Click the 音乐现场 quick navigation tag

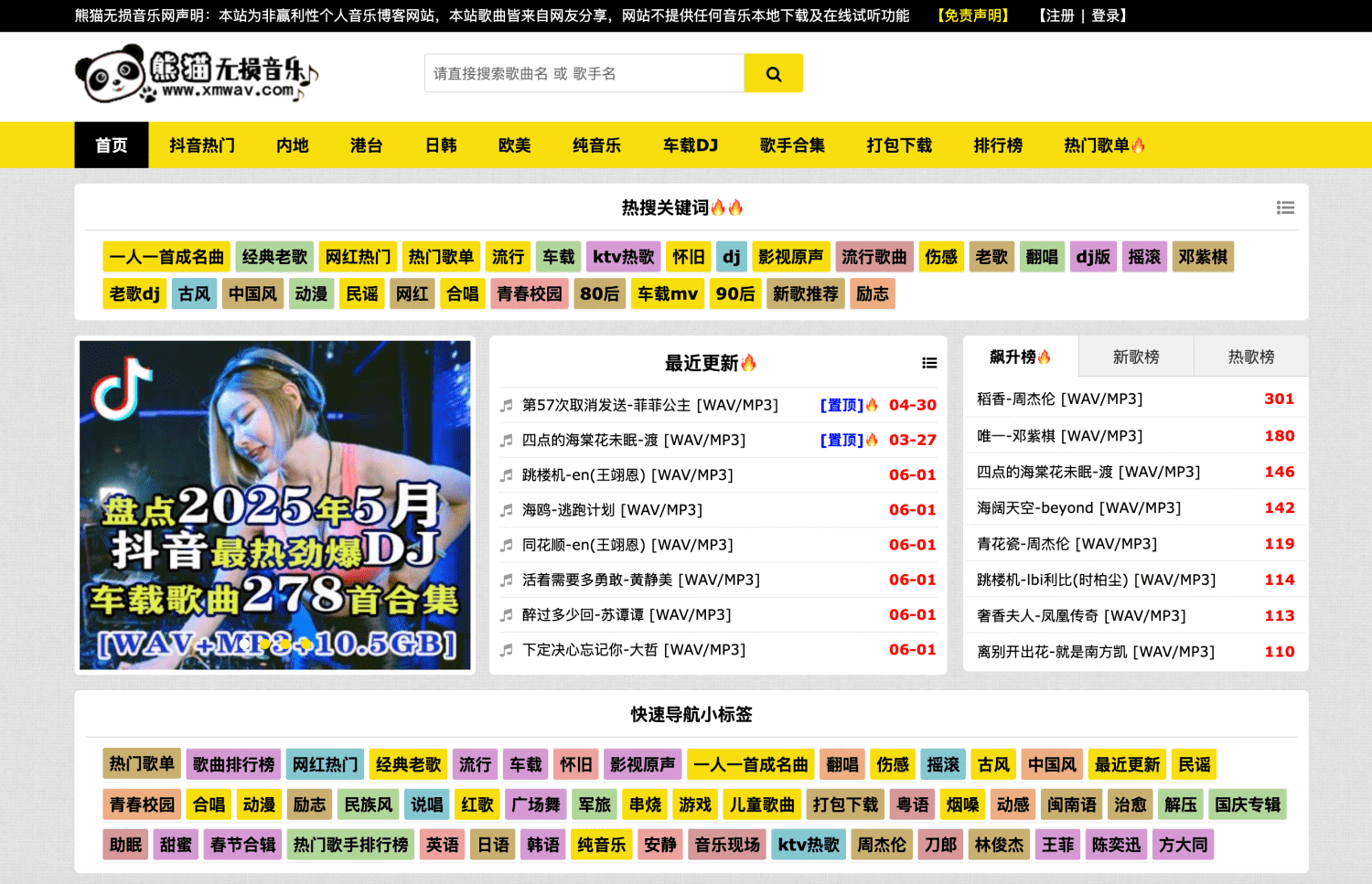pyautogui.click(x=727, y=845)
